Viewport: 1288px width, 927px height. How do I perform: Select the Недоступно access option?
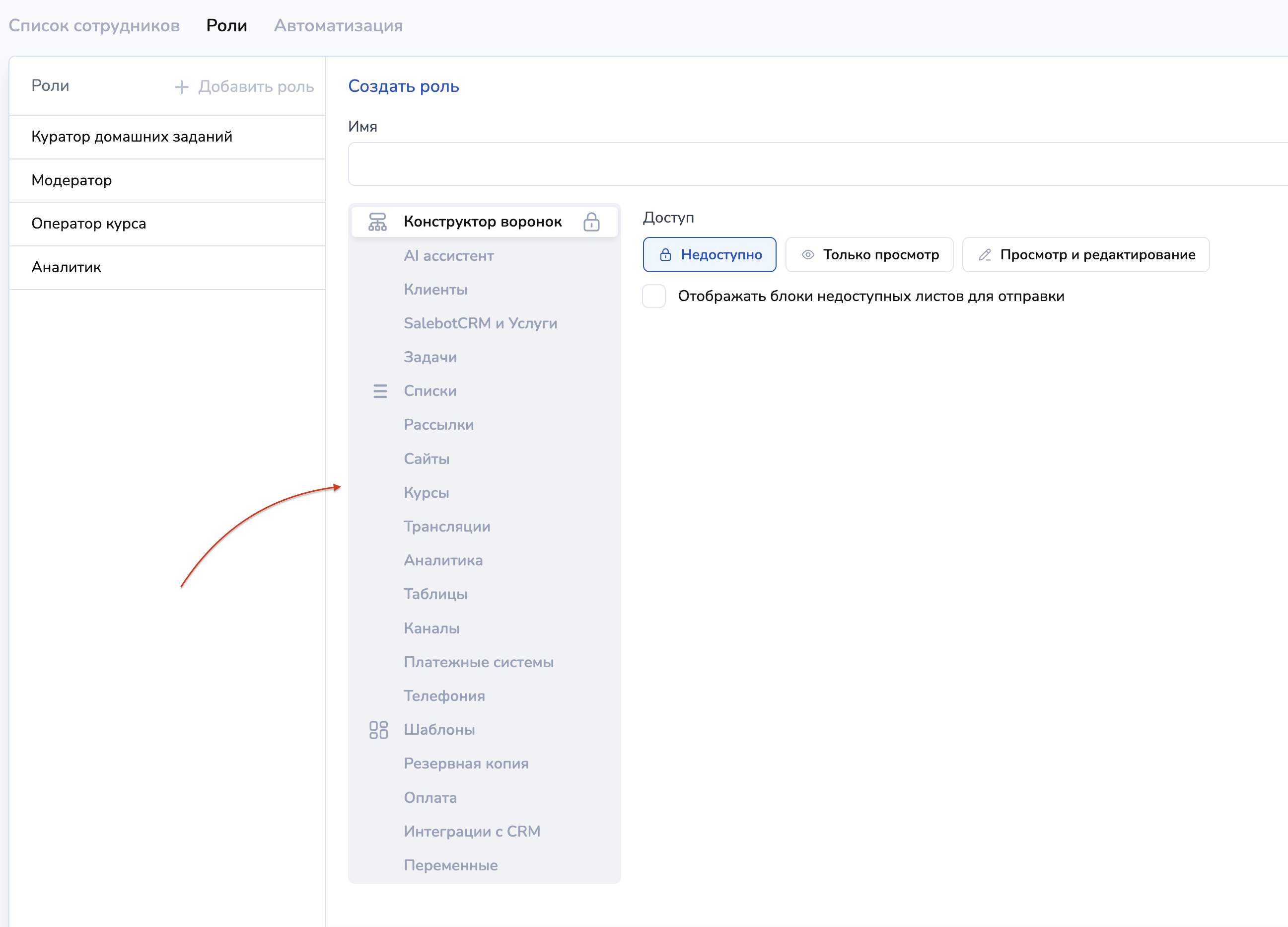tap(710, 255)
